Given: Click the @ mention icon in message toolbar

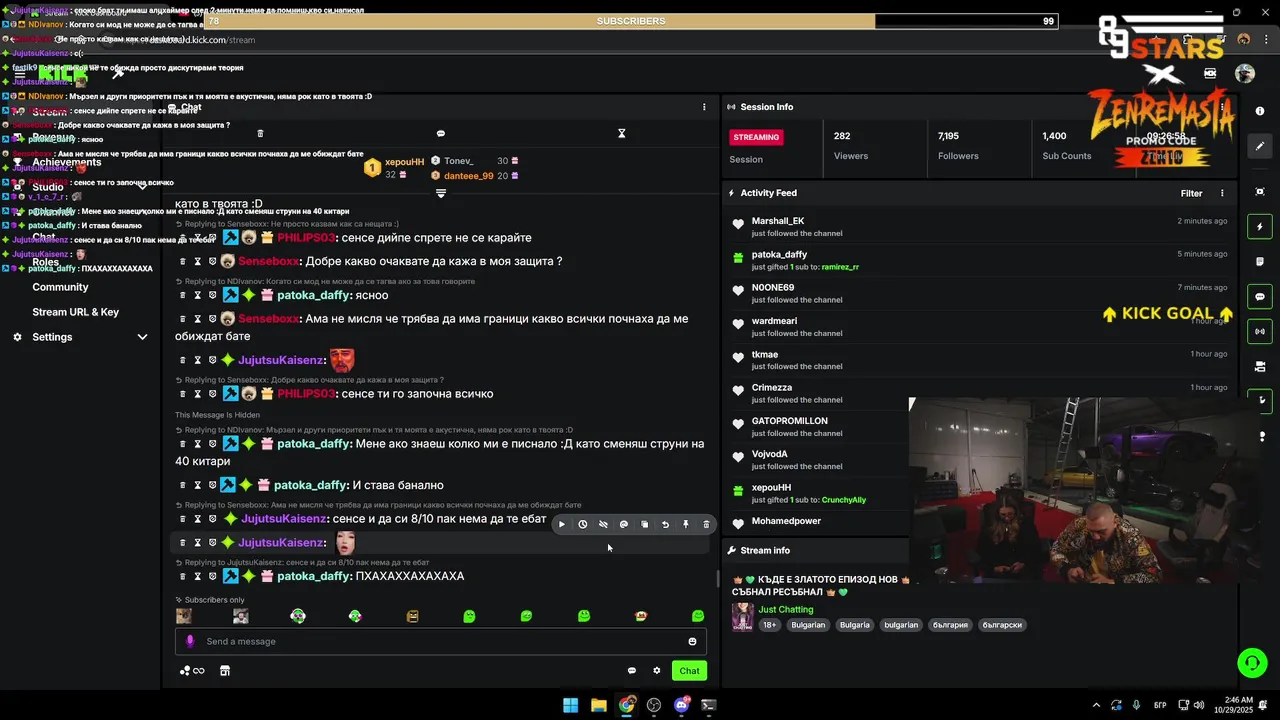Looking at the screenshot, I should click(x=624, y=524).
